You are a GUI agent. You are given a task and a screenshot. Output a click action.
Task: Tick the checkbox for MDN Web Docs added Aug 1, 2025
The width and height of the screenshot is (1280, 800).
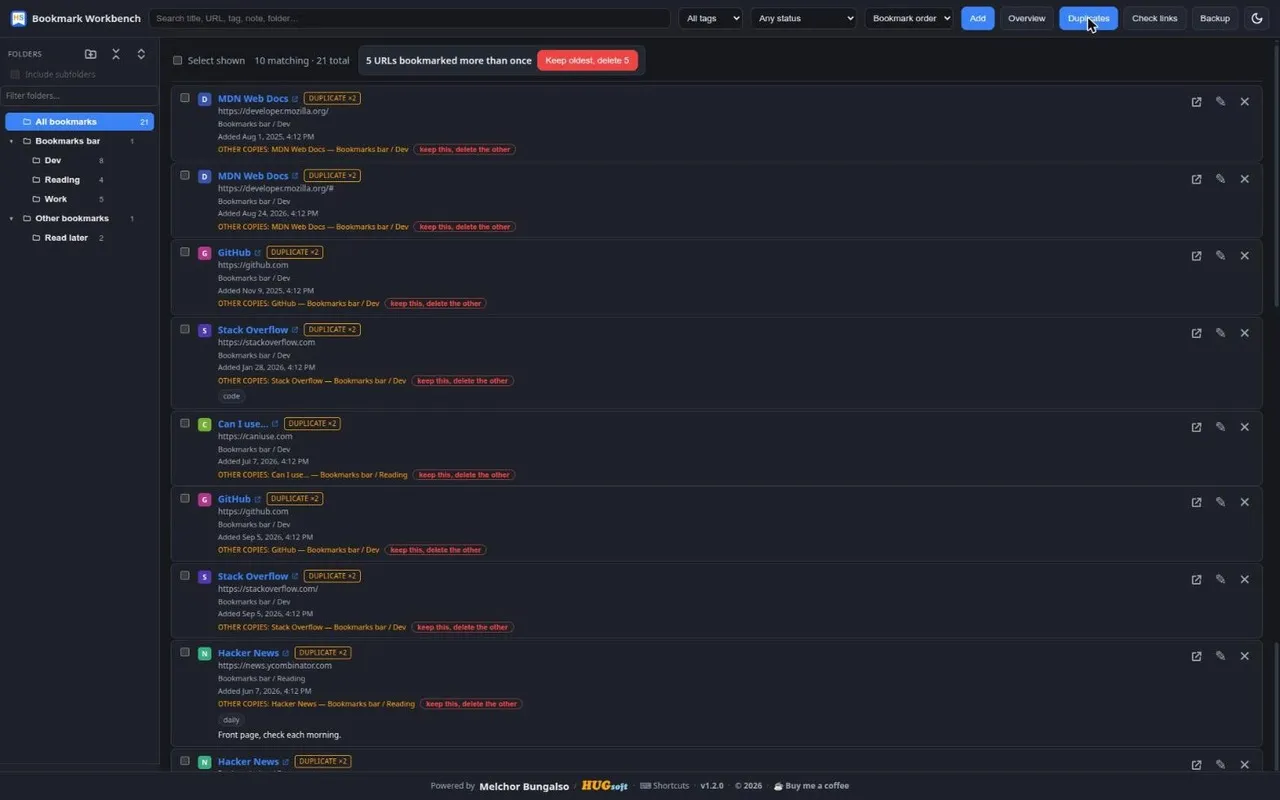[185, 98]
